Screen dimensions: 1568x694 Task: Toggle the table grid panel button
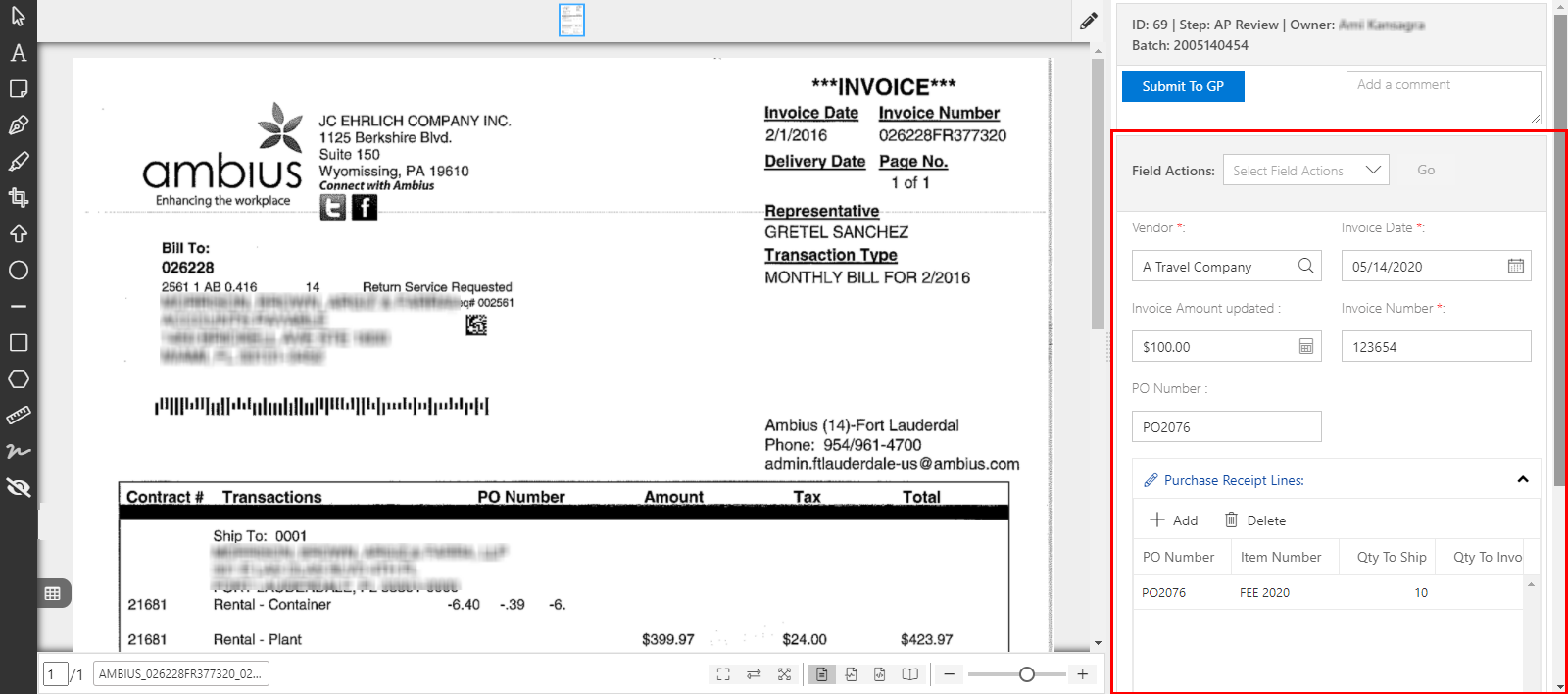pos(53,593)
